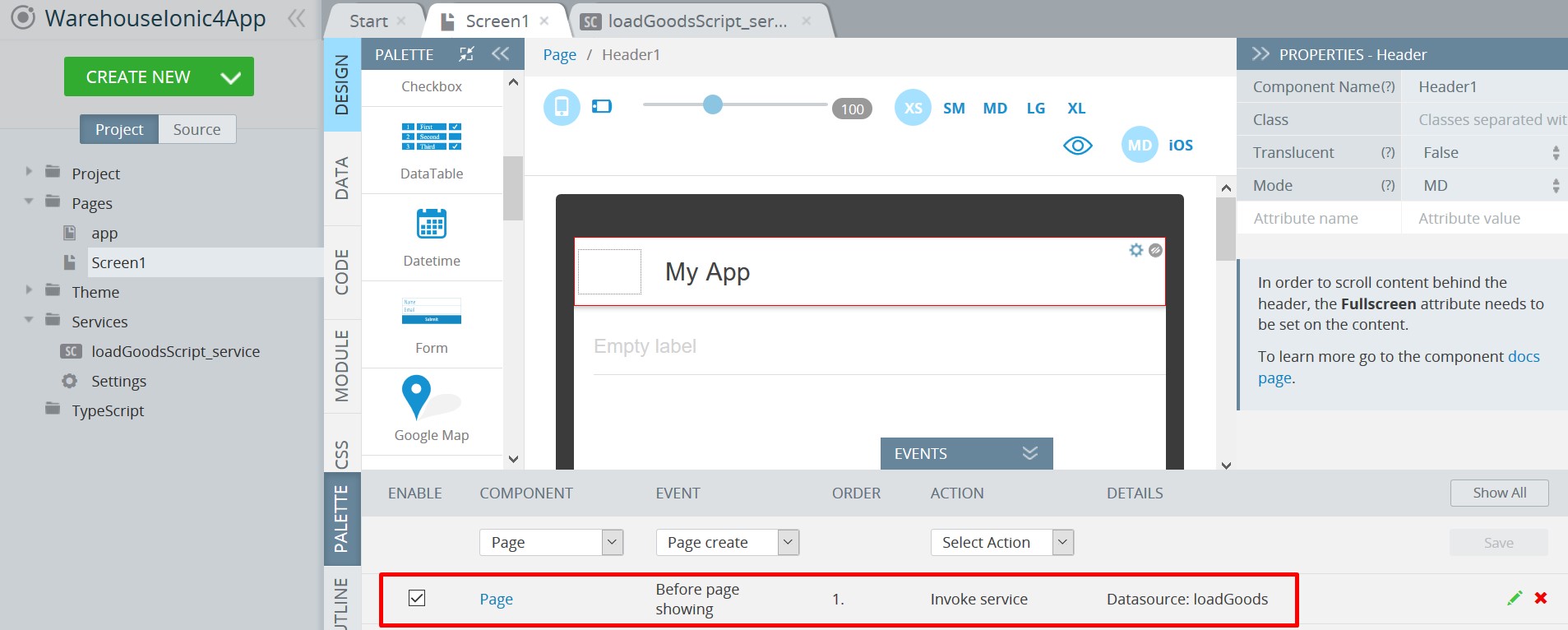Switch to iOS platform mode

point(1181,145)
